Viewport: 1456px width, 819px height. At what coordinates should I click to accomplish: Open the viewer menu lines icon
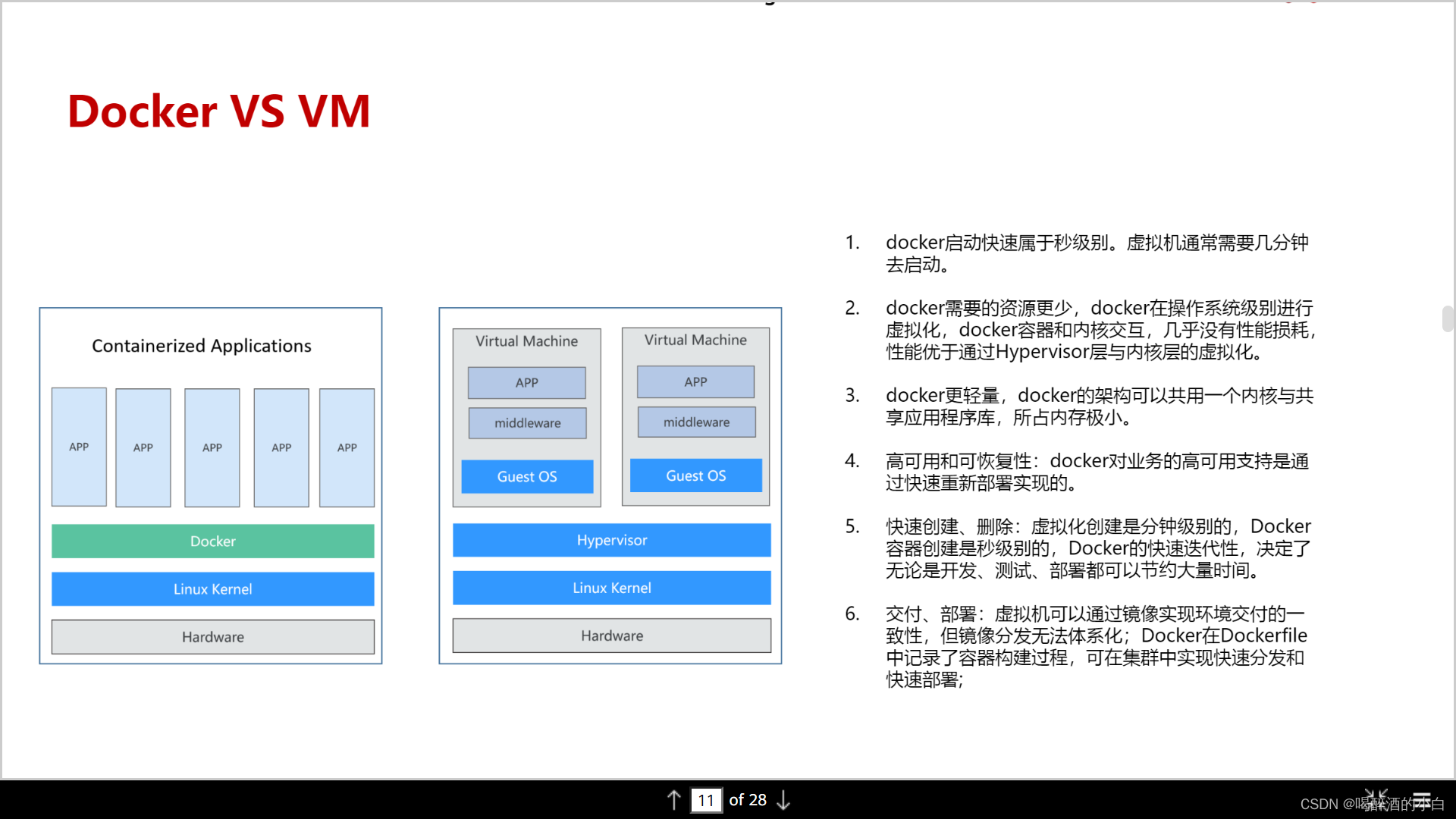[1422, 799]
